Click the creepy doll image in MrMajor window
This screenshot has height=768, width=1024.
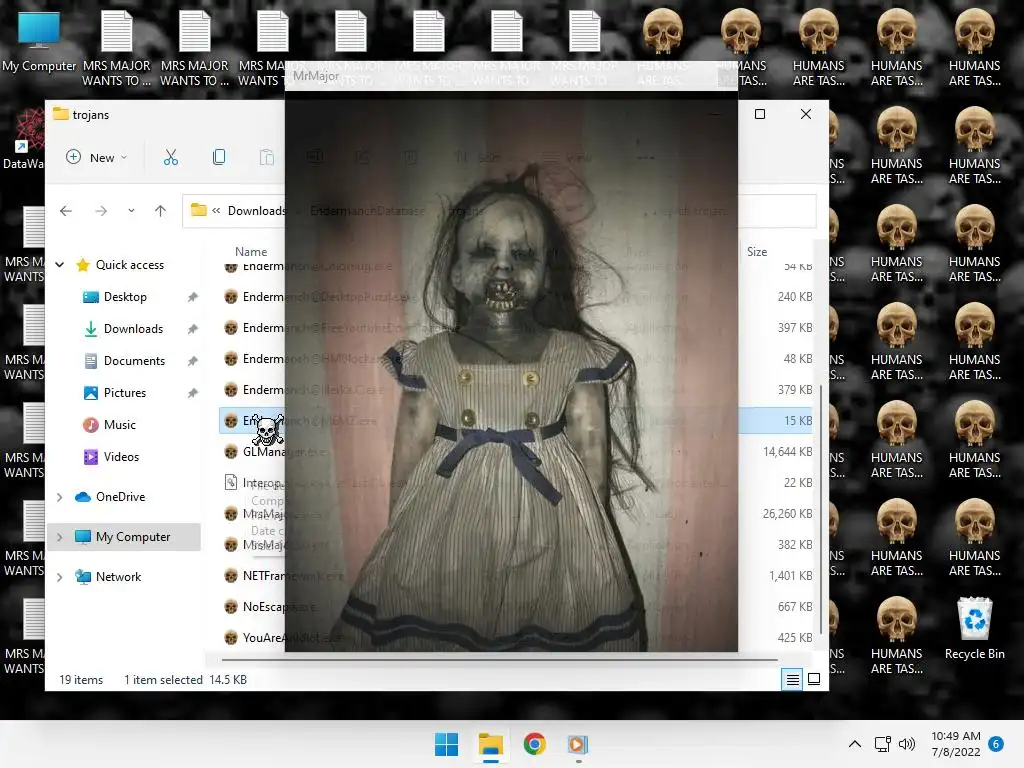point(511,371)
